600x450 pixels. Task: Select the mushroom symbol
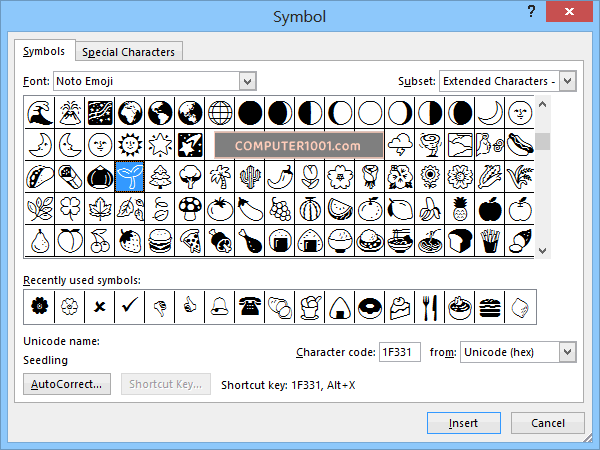[190, 209]
